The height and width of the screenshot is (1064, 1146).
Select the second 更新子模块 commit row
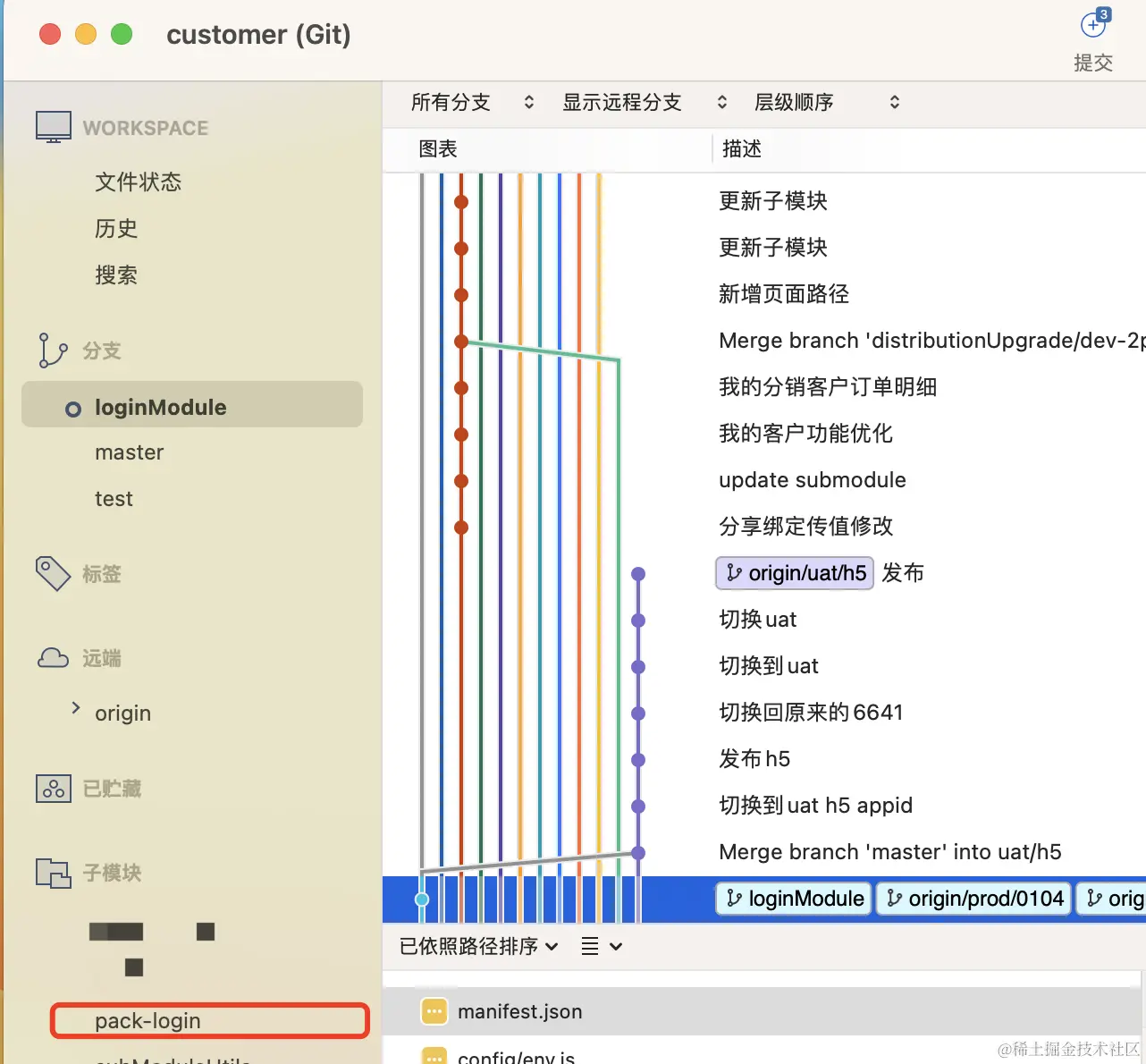tap(773, 248)
